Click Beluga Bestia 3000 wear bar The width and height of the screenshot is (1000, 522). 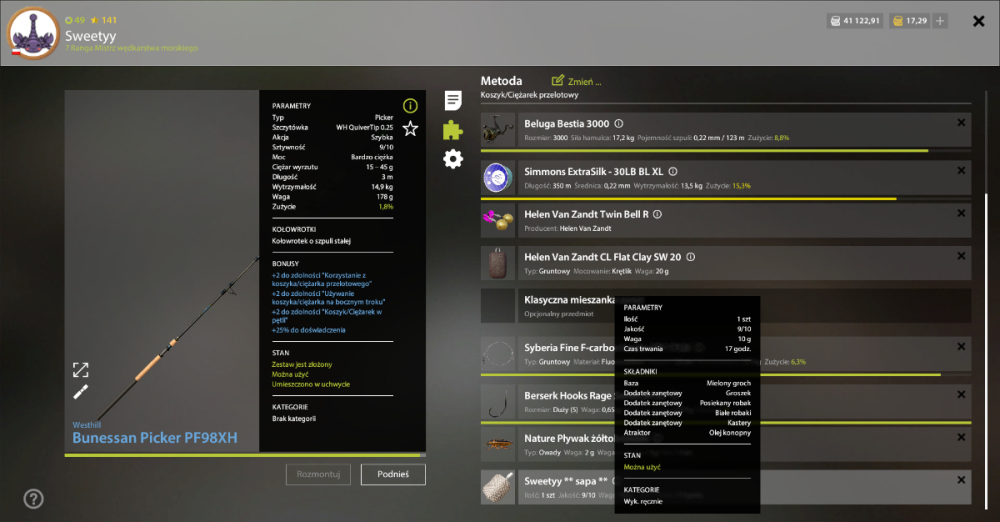point(726,151)
